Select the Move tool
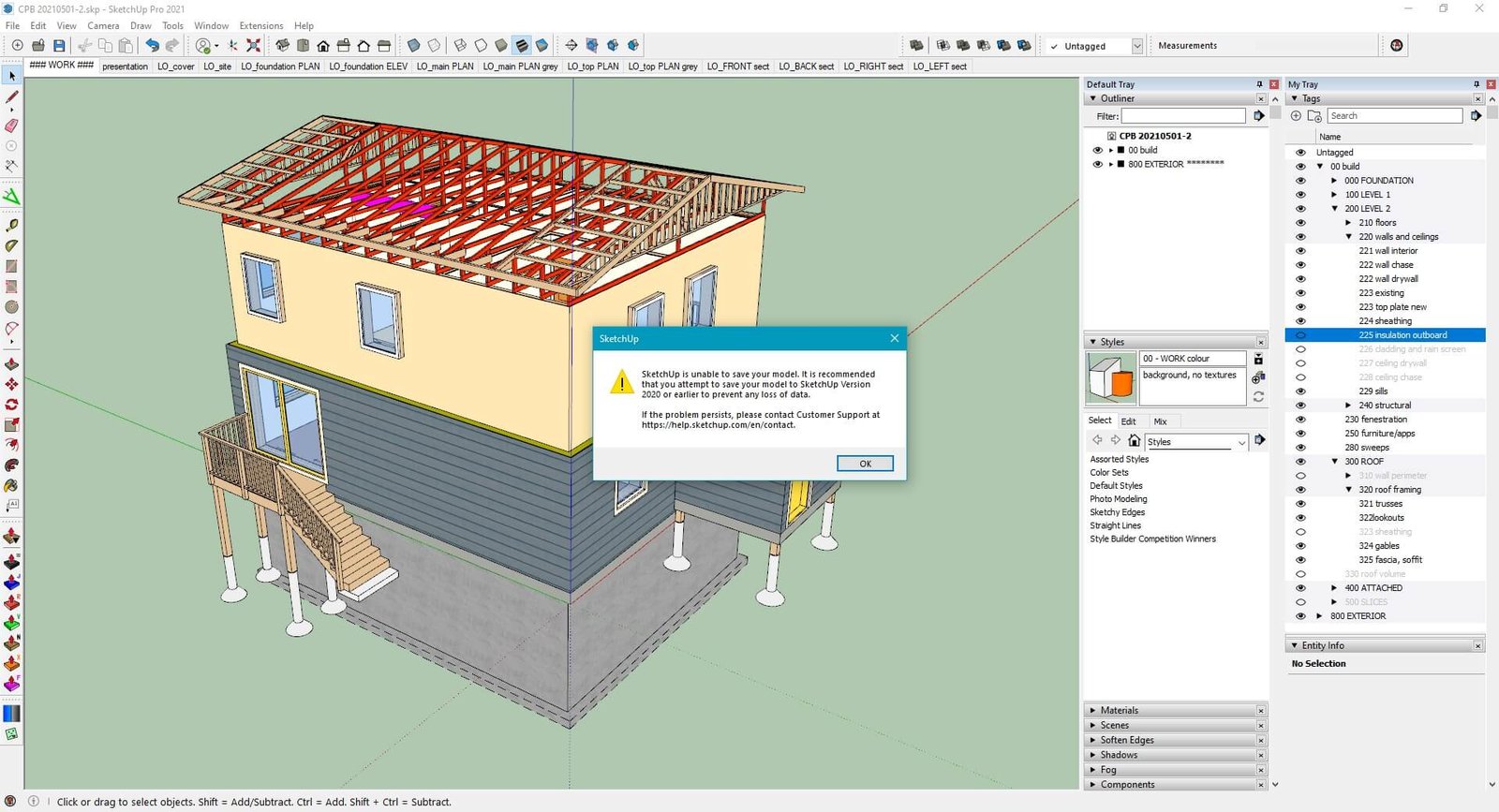The height and width of the screenshot is (812, 1499). [x=11, y=384]
